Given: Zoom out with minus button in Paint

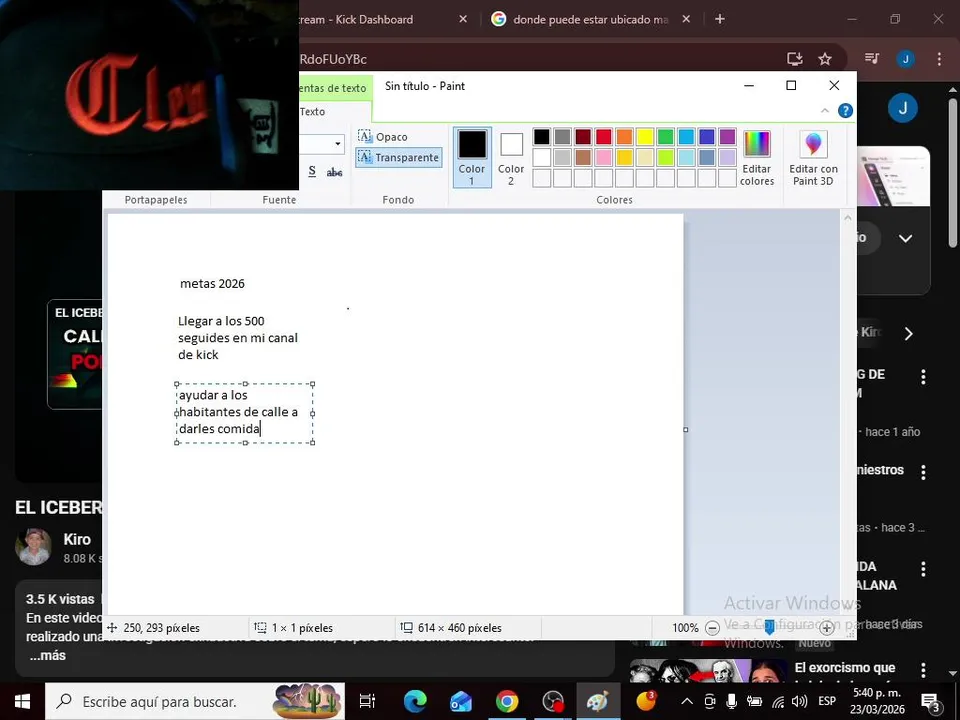Looking at the screenshot, I should tap(712, 628).
